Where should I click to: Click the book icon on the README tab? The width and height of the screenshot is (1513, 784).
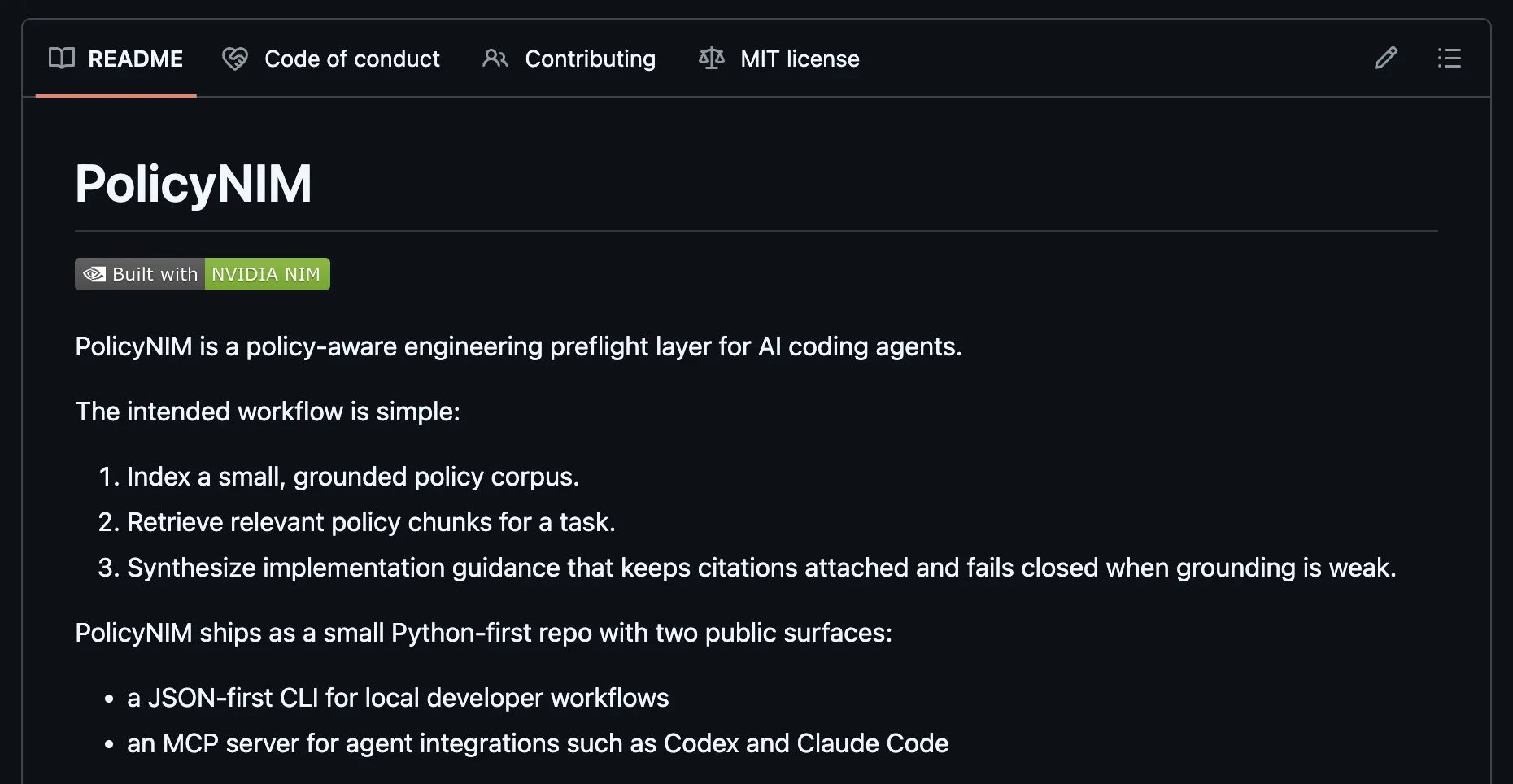coord(62,59)
